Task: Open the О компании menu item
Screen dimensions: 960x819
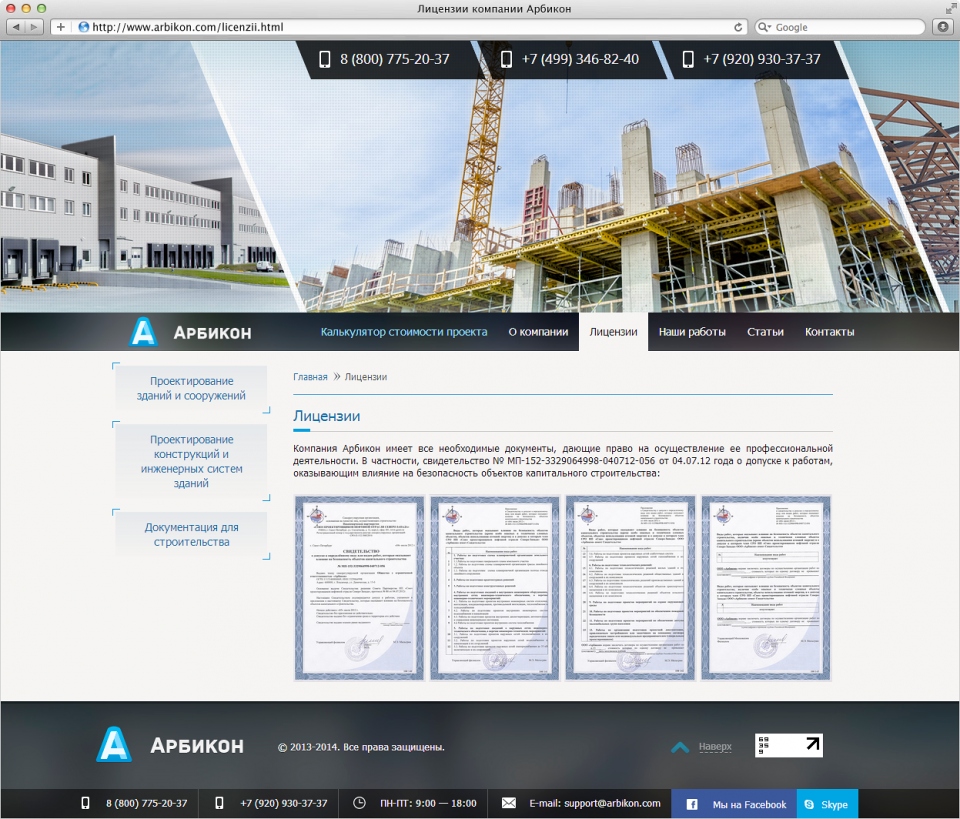Action: (x=538, y=332)
